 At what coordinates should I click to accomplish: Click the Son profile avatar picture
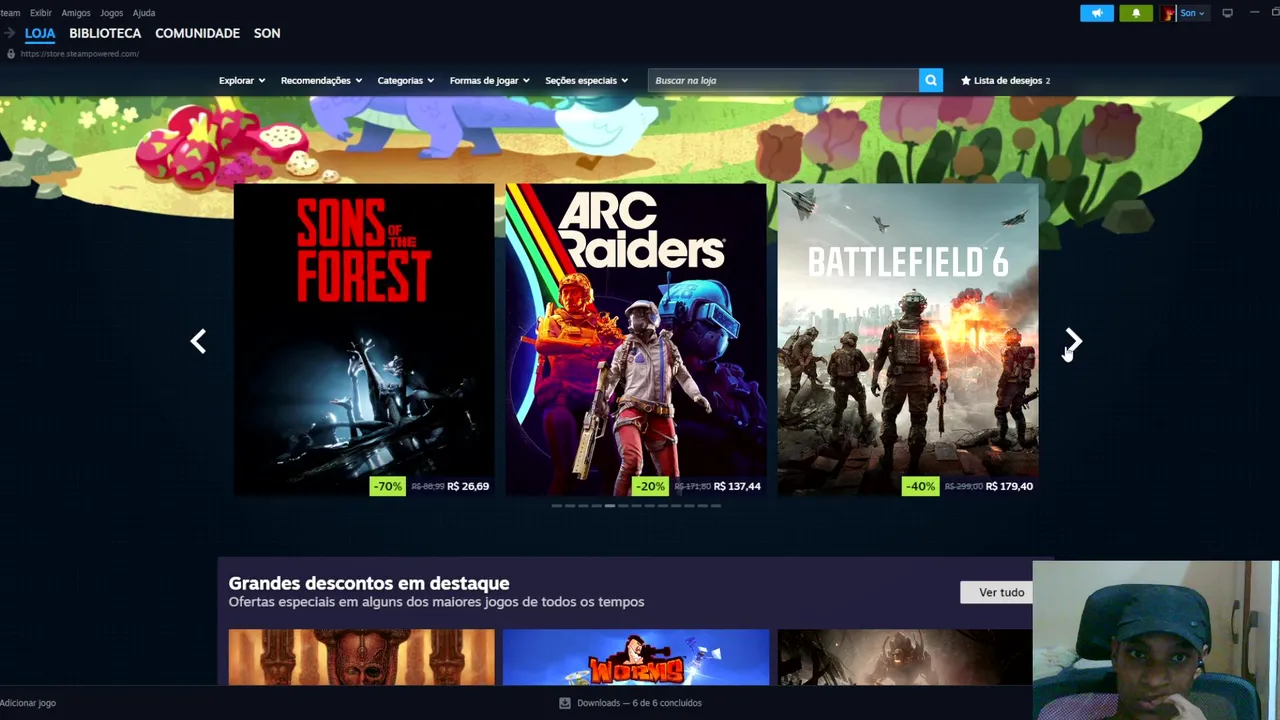[1168, 13]
